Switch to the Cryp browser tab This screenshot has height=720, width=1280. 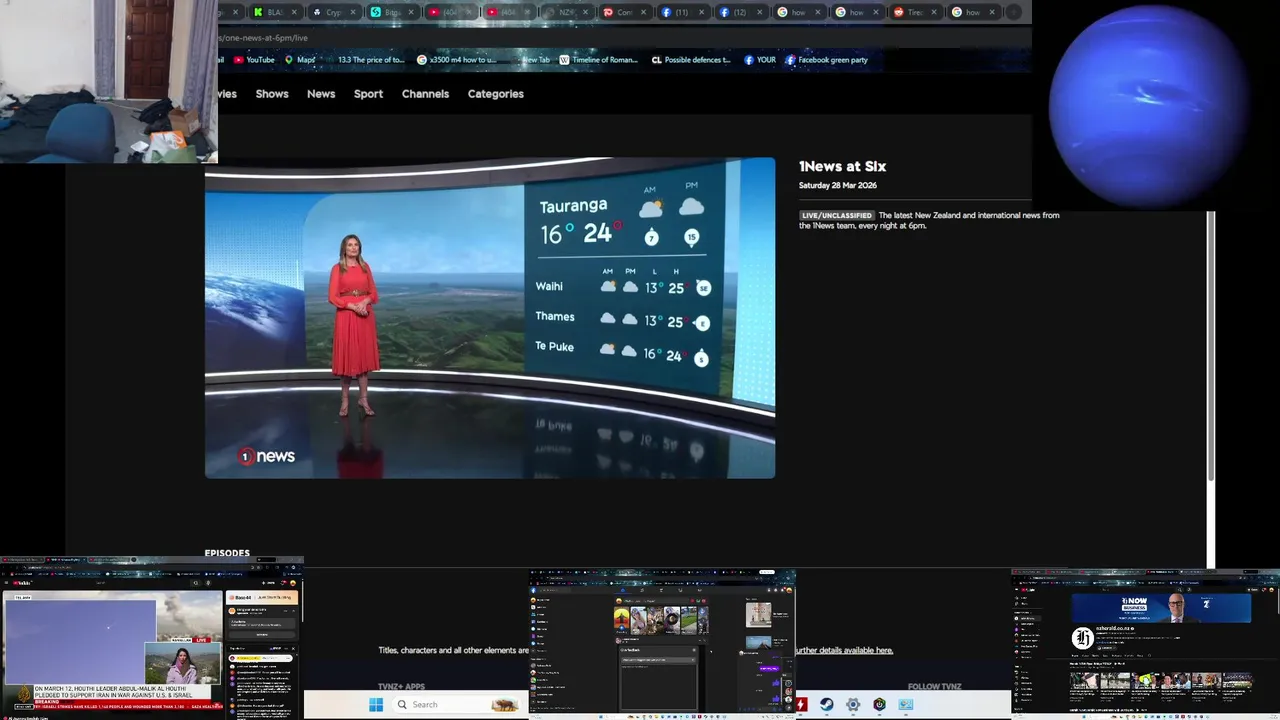[x=333, y=12]
